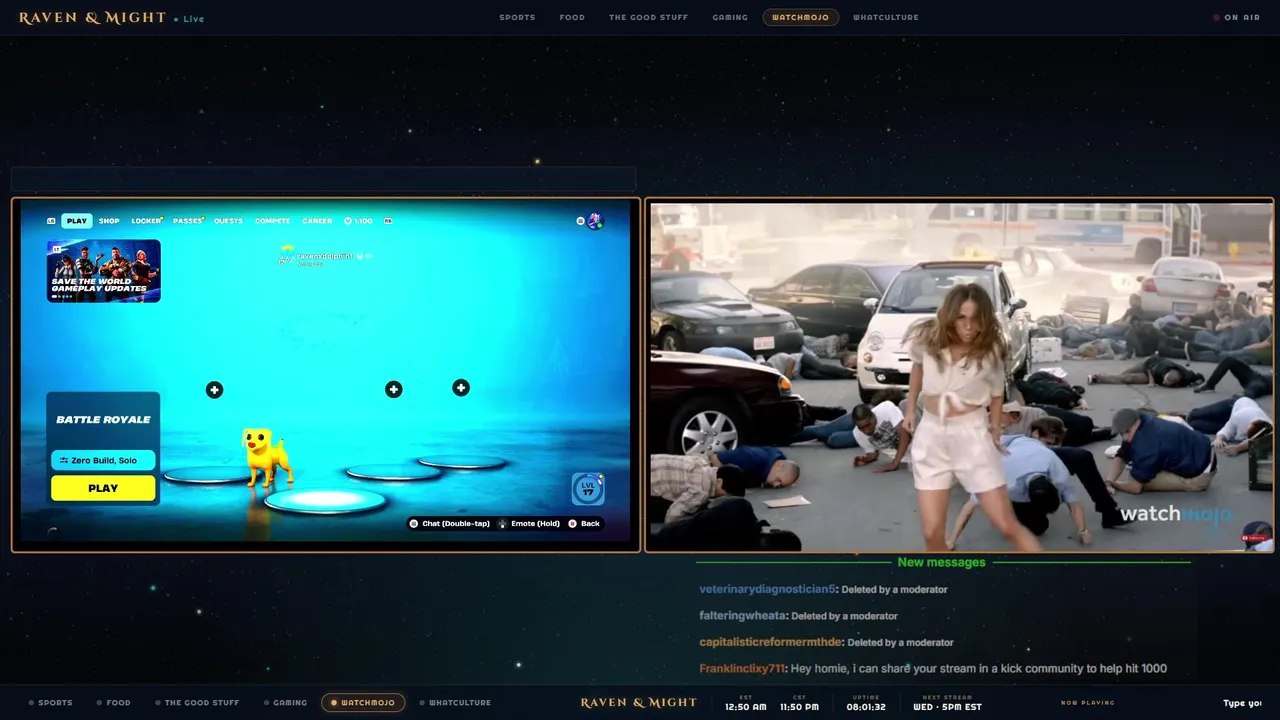Click the 08:01:32 uptime counter
The image size is (1280, 720).
coord(866,704)
